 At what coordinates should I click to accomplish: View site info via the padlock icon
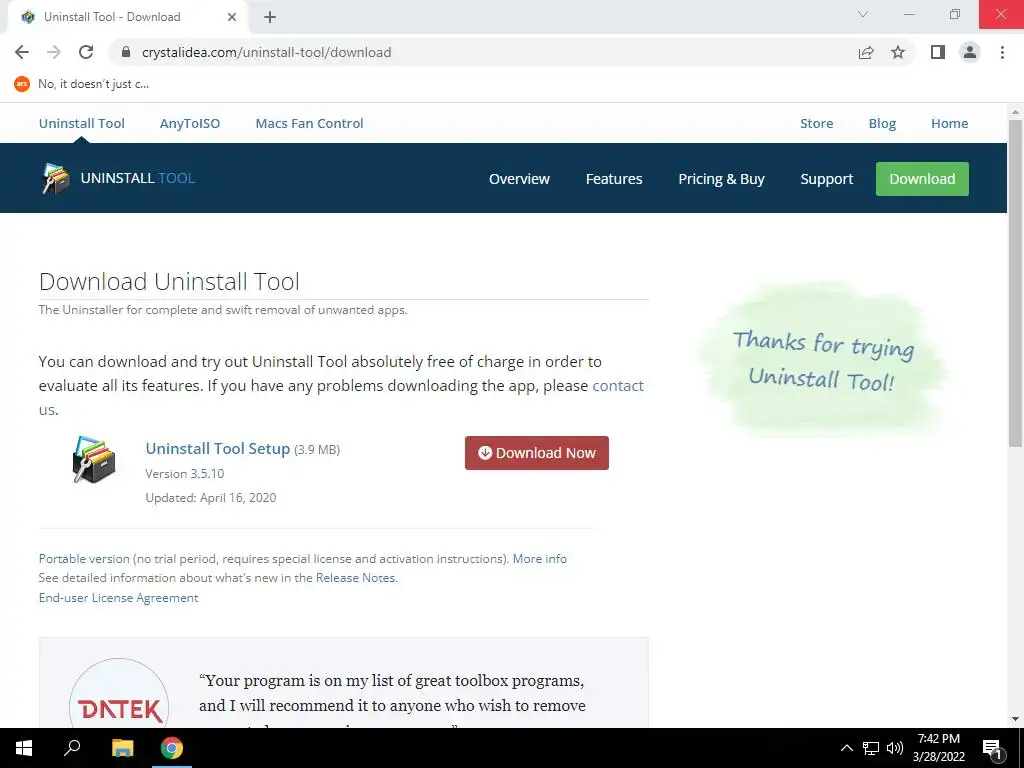pyautogui.click(x=126, y=52)
